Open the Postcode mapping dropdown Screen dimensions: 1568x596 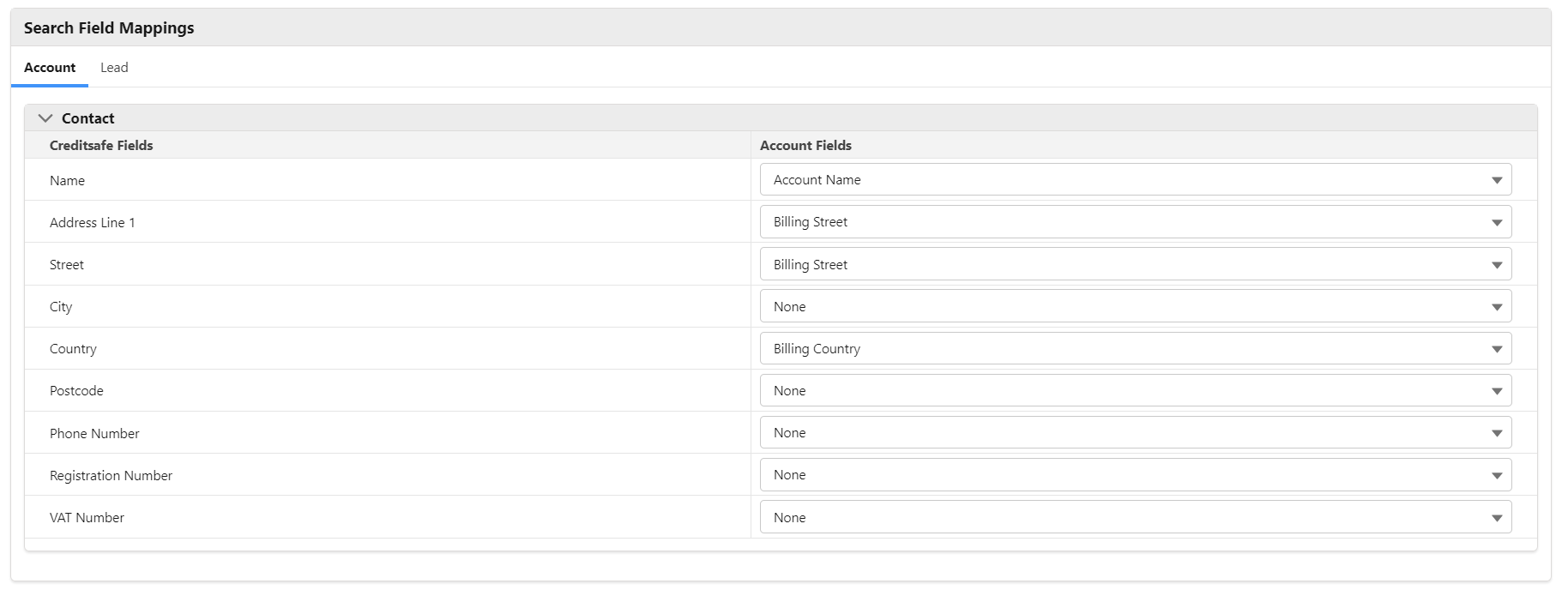click(1135, 391)
